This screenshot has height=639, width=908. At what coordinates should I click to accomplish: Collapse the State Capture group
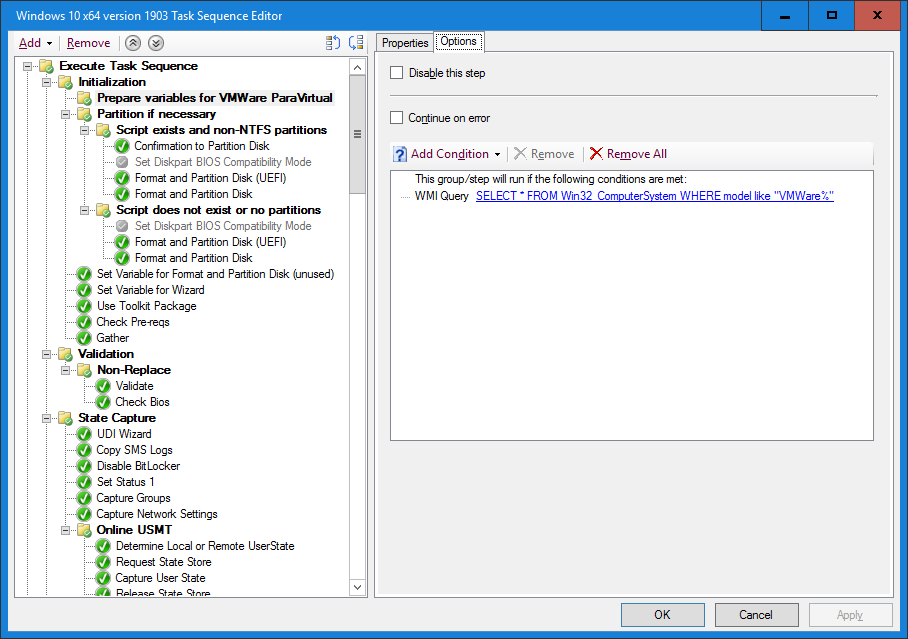(46, 418)
